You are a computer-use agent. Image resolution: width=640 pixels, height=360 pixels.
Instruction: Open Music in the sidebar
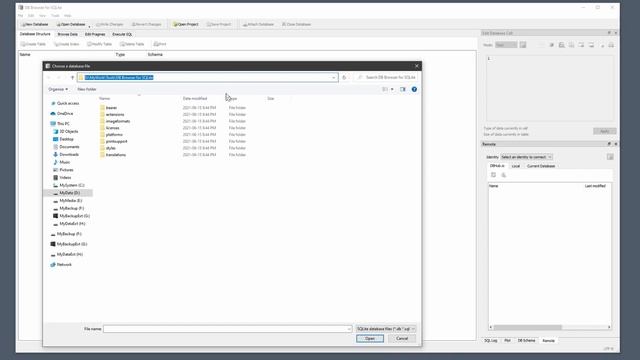pyautogui.click(x=64, y=162)
